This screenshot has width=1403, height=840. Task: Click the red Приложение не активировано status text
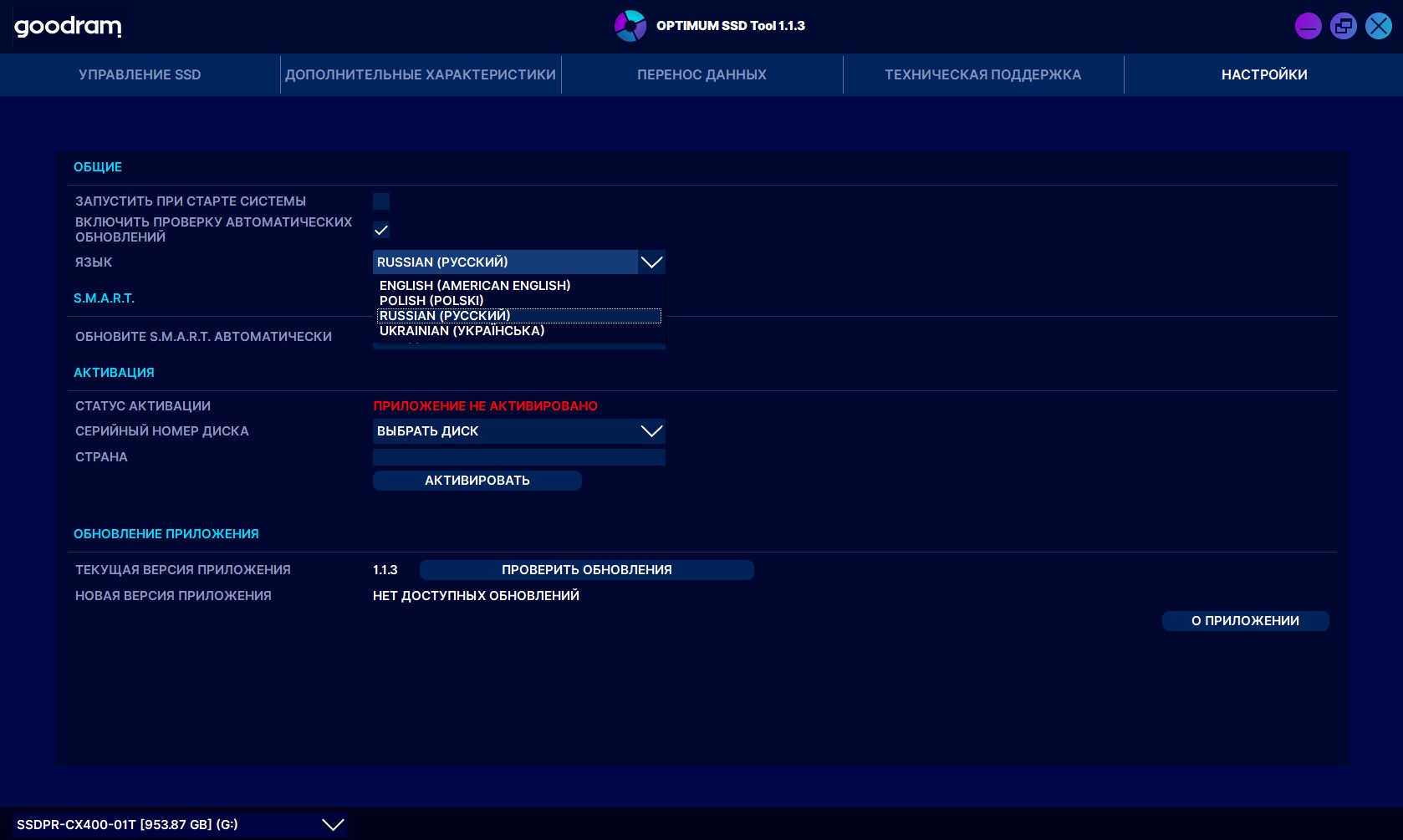click(486, 406)
